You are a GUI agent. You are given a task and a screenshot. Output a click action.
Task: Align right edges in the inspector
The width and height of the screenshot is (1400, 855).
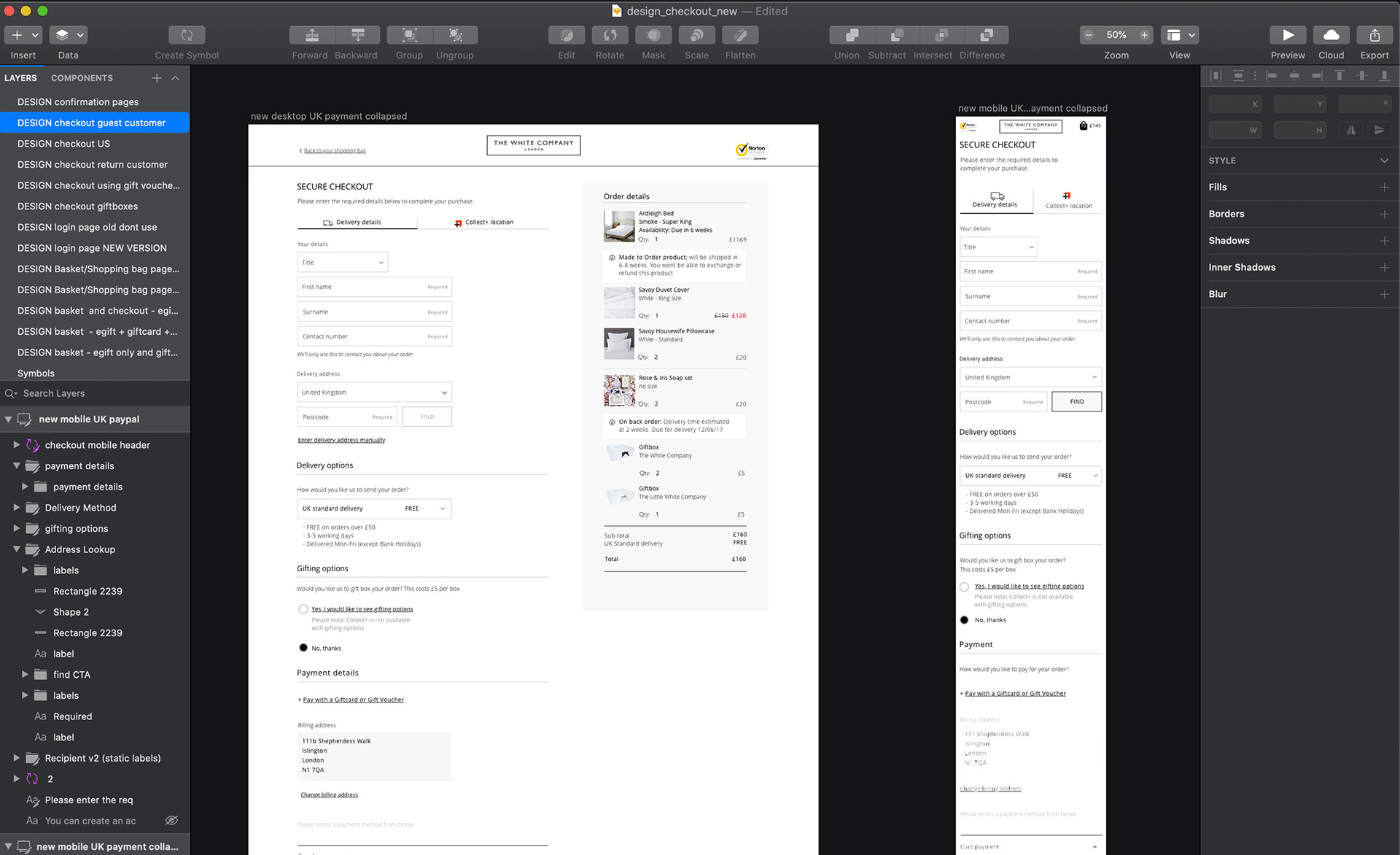[1317, 75]
